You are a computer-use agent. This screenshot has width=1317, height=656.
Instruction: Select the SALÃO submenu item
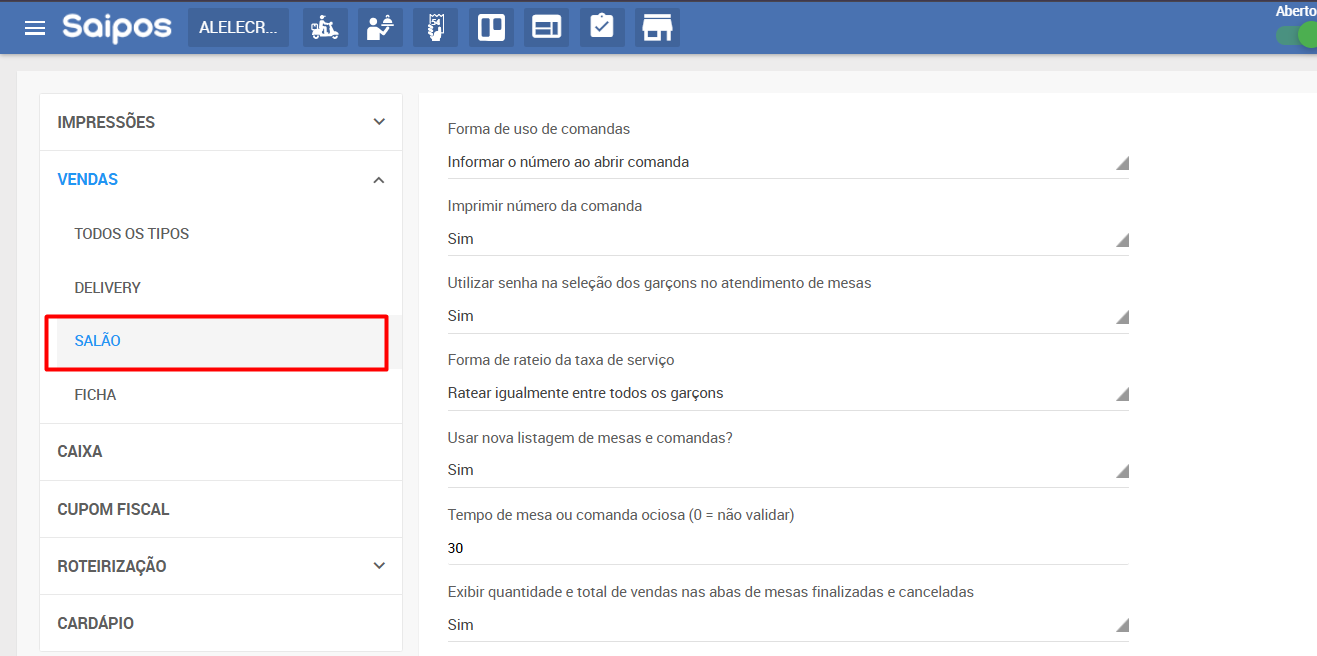(98, 341)
